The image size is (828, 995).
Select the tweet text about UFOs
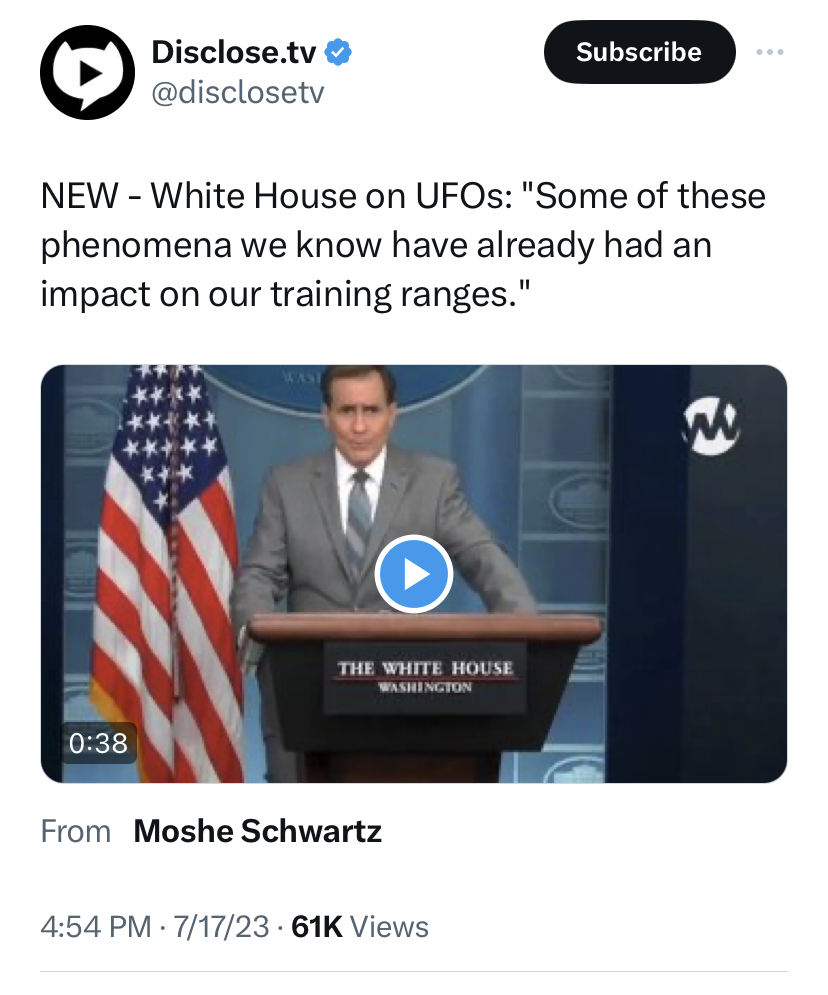tap(400, 245)
